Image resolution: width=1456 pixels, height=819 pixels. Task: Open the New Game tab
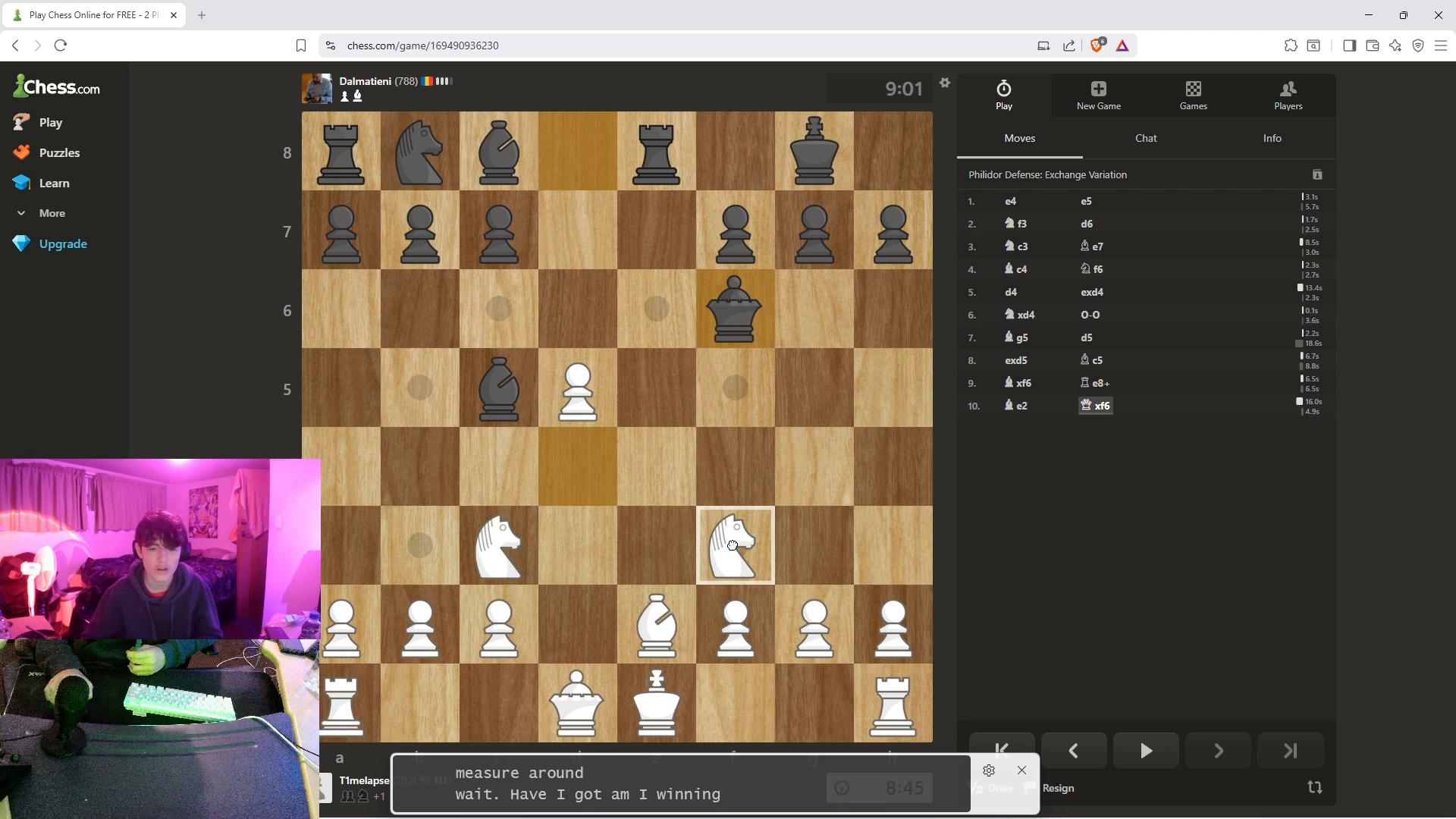(x=1099, y=96)
